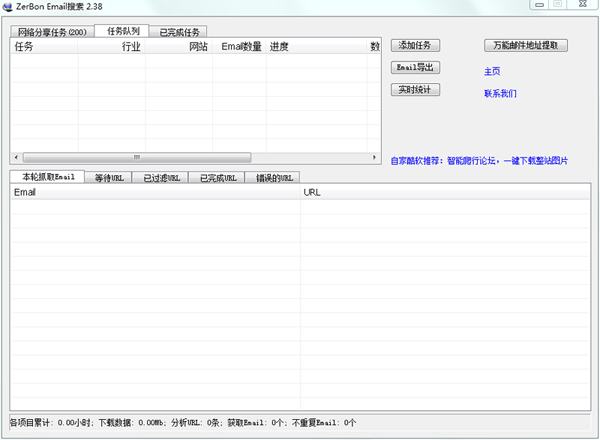
Task: Sort by the Email数量 column header
Action: 241,46
